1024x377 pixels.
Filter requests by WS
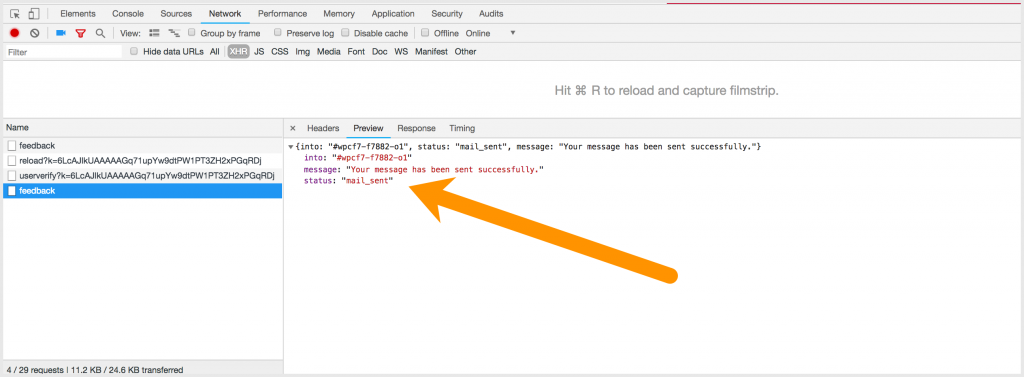click(x=401, y=52)
